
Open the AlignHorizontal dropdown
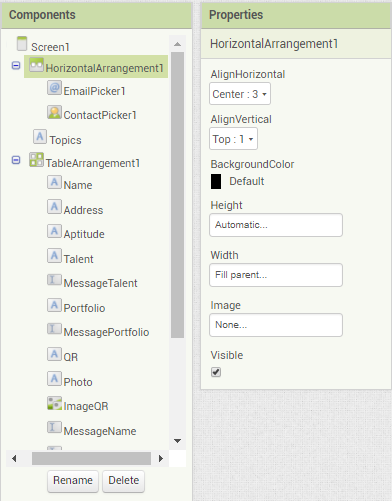[x=240, y=94]
